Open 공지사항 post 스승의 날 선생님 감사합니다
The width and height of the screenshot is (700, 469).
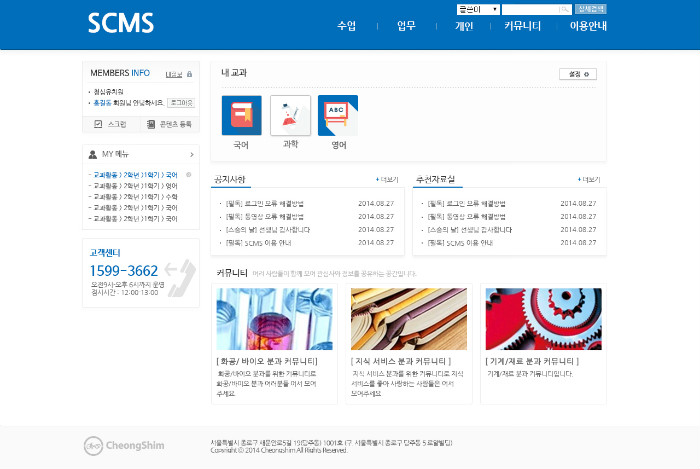click(268, 230)
